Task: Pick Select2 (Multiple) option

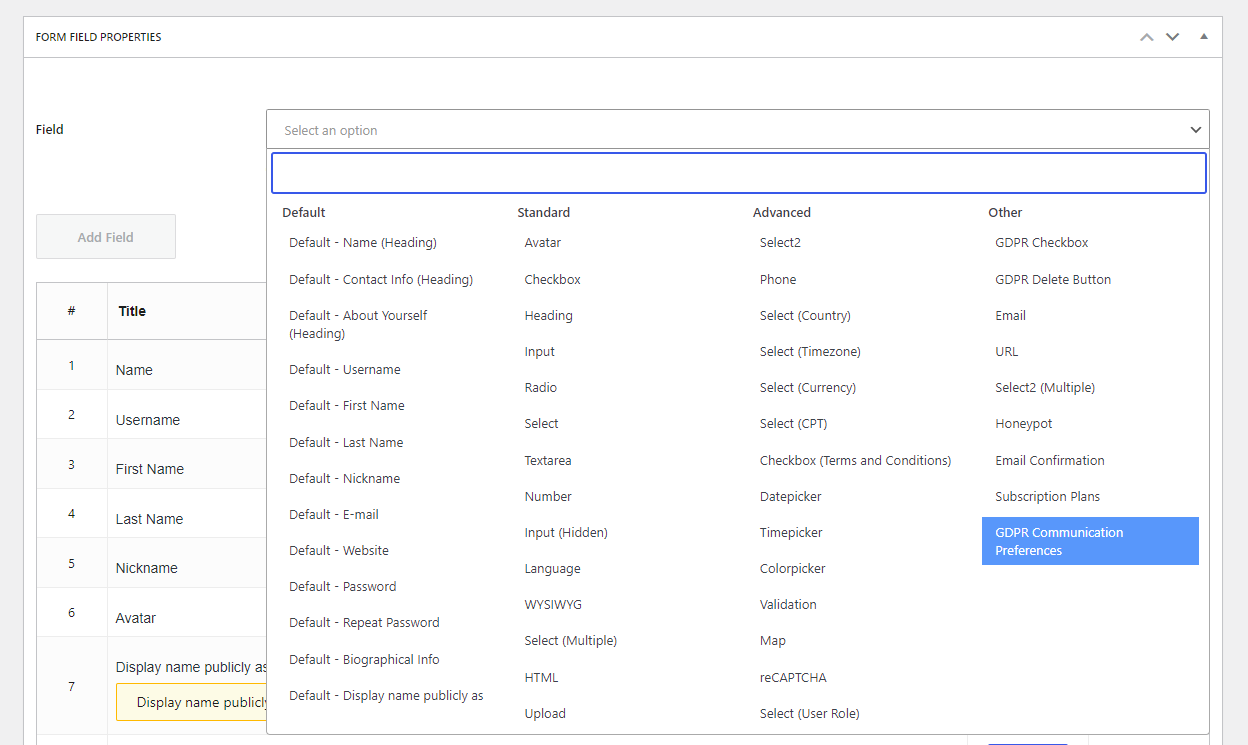Action: 1045,388
